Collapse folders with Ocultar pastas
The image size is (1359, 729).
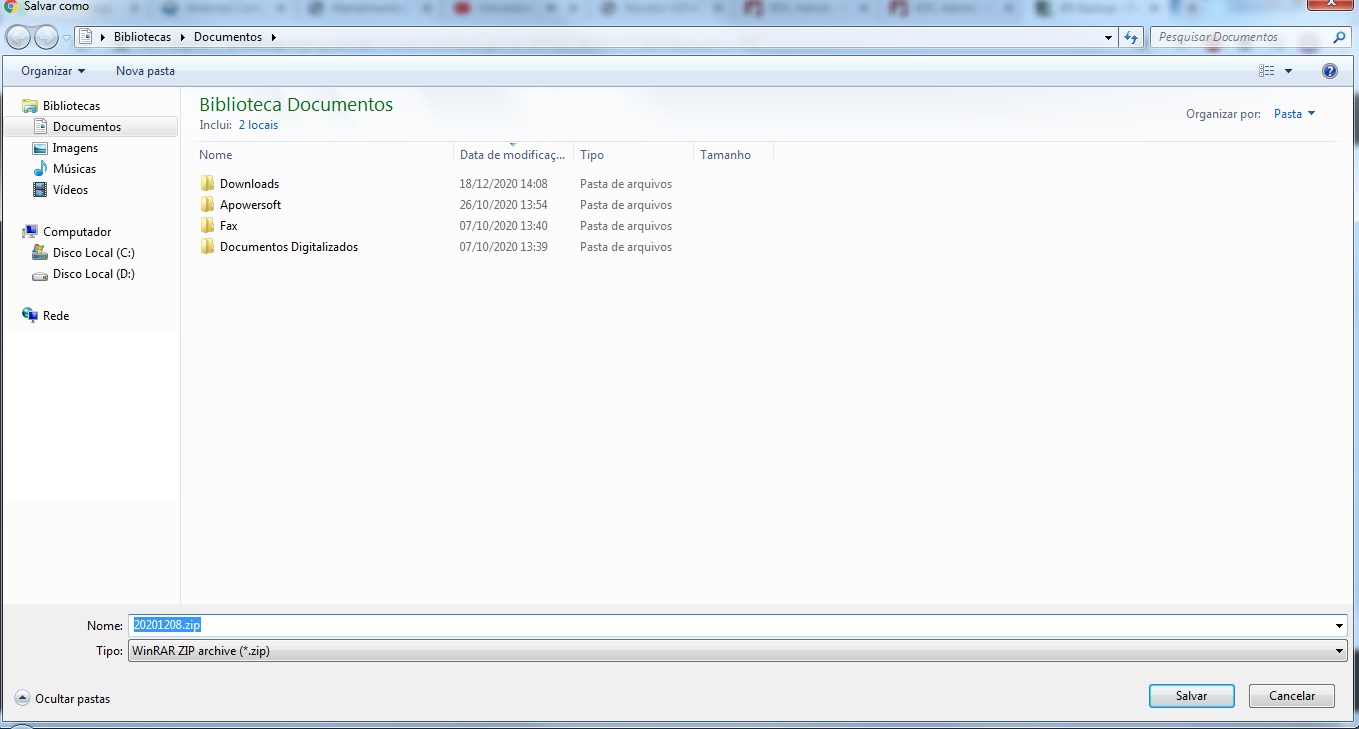point(63,699)
